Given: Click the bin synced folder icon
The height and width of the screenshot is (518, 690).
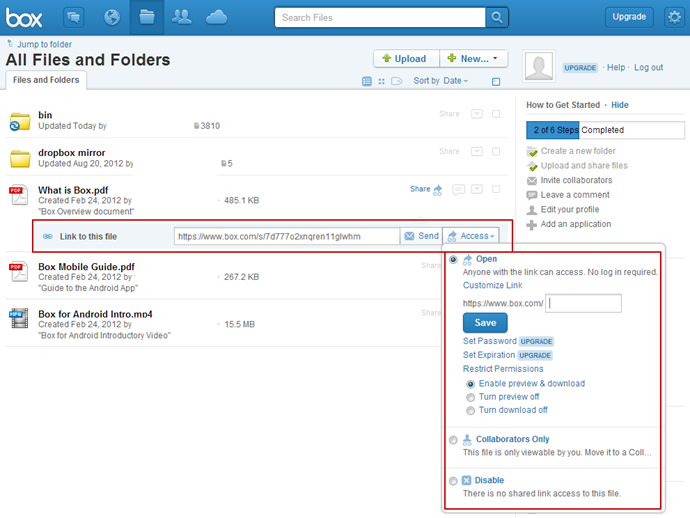Looking at the screenshot, I should coord(20,121).
